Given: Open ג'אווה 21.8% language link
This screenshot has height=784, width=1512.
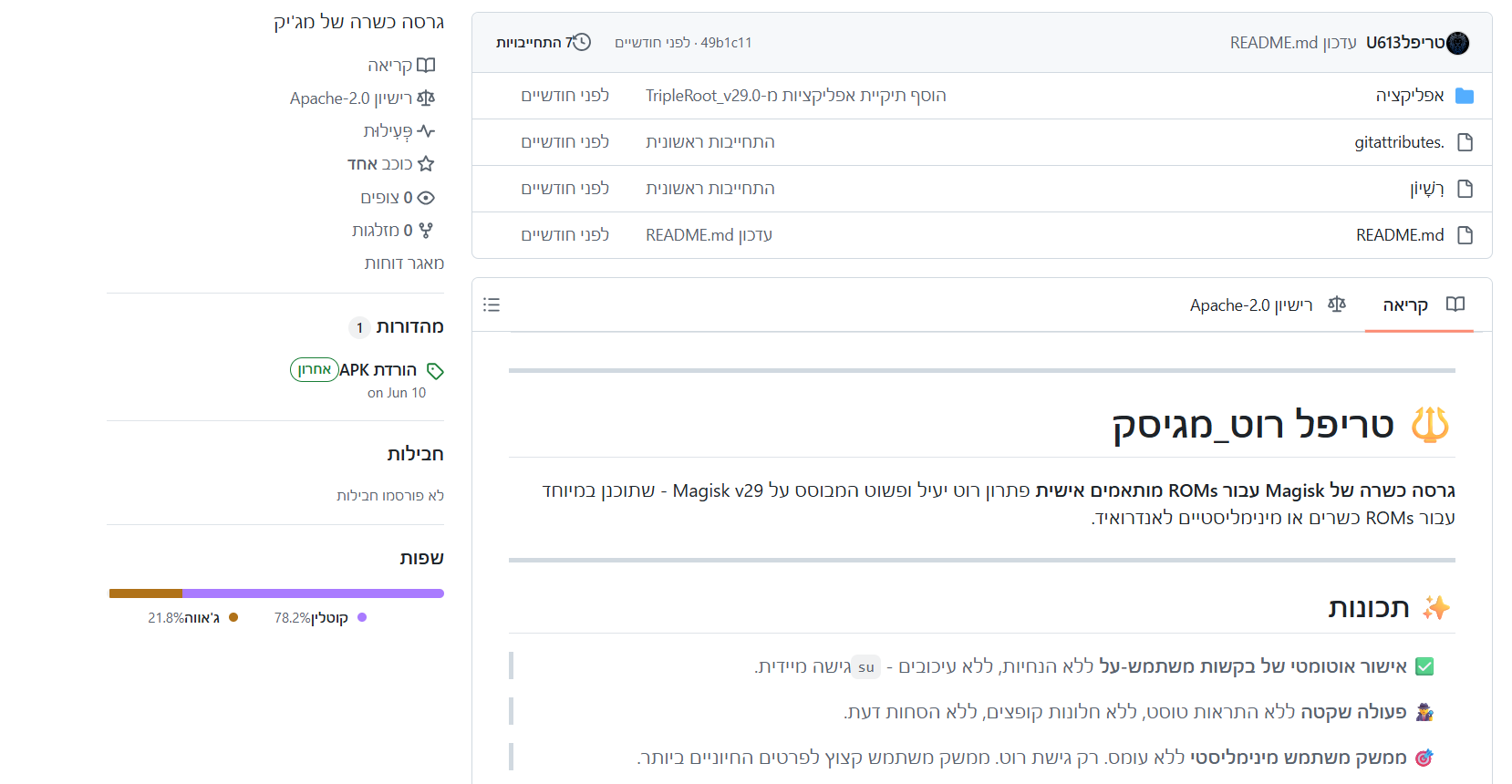Looking at the screenshot, I should [192, 618].
